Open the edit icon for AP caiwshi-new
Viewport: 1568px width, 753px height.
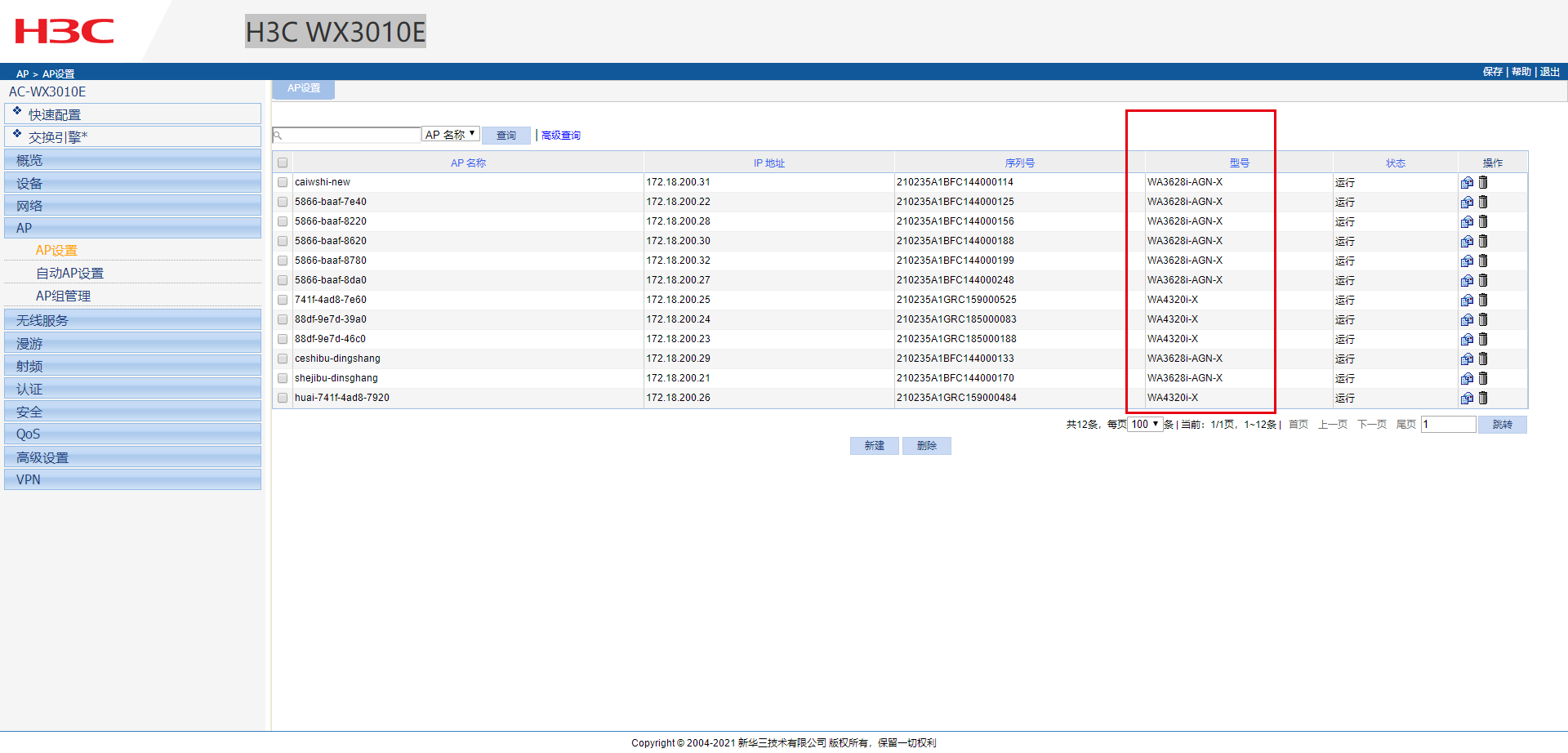[1468, 182]
